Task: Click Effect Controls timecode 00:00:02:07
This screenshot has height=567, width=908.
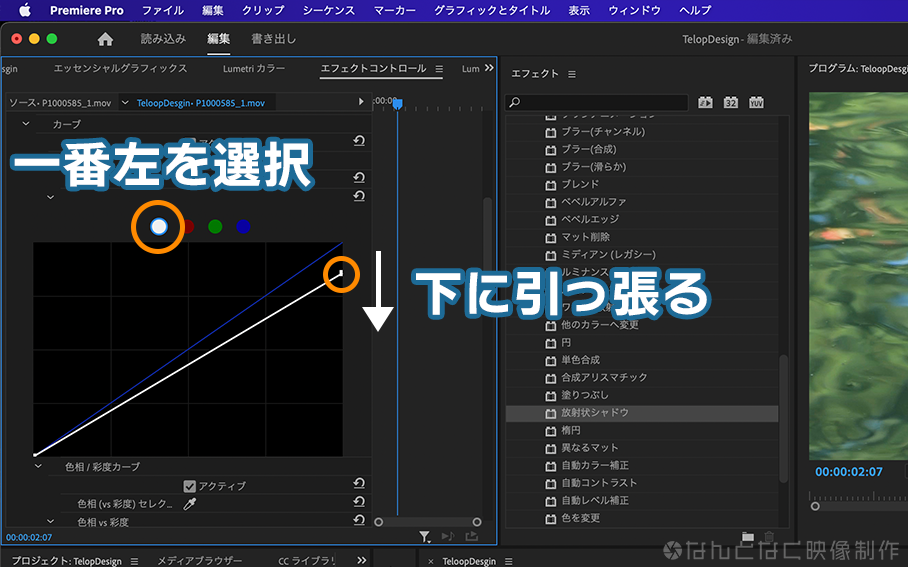Action: [29, 537]
